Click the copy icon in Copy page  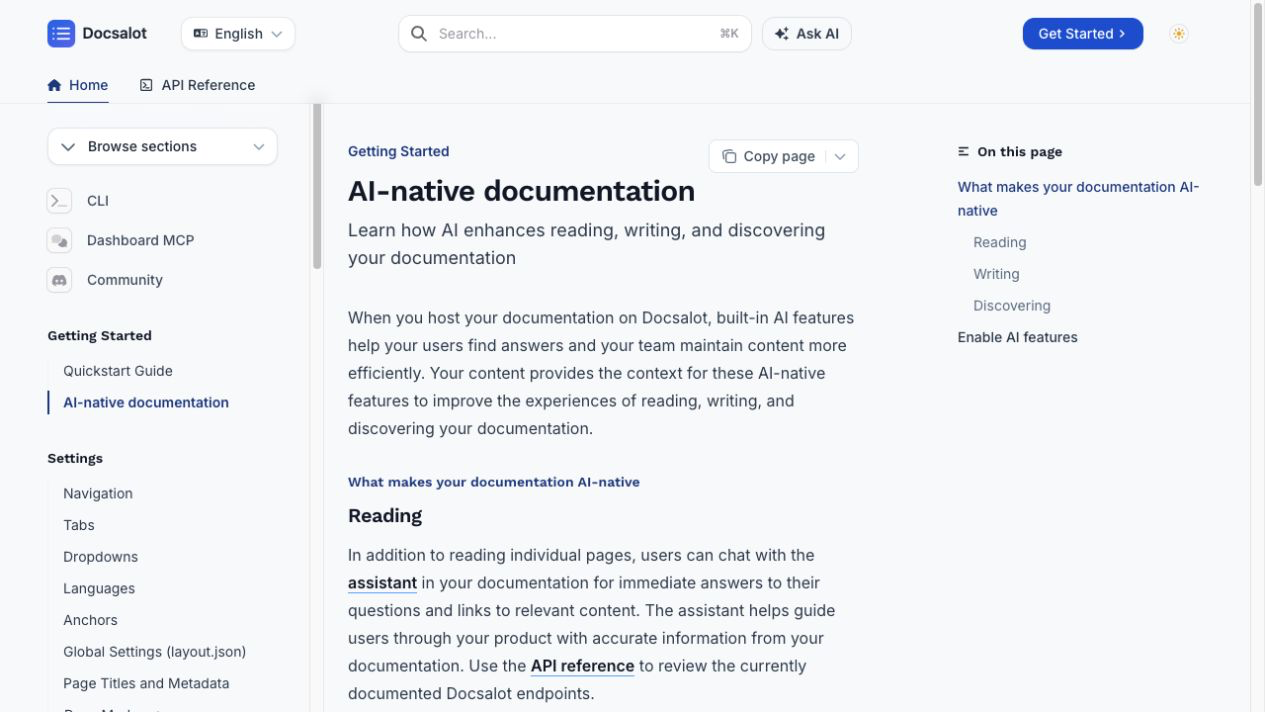(729, 156)
